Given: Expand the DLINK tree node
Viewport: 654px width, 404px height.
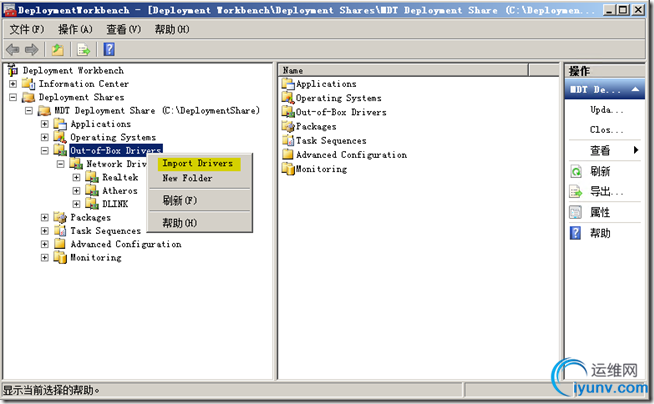Looking at the screenshot, I should coord(76,204).
